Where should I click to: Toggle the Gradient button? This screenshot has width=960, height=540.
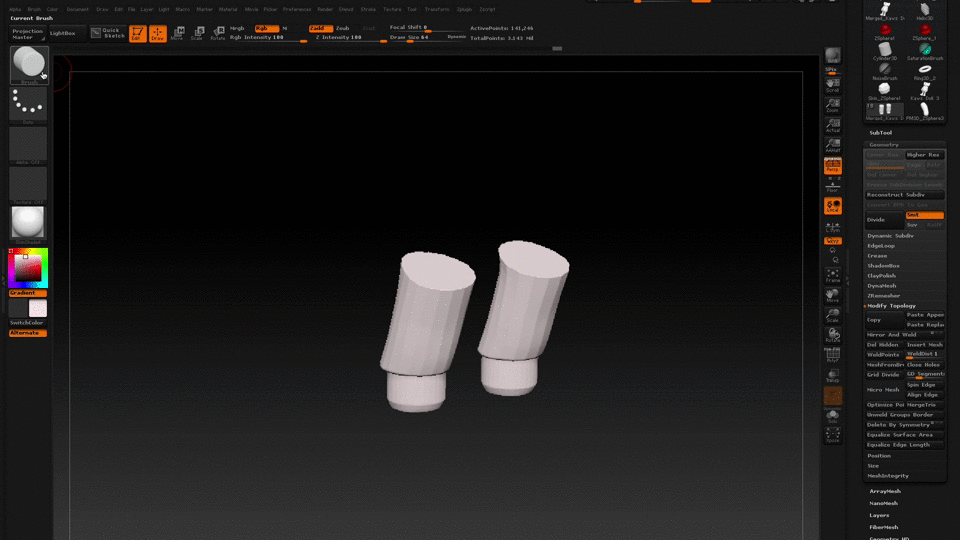pyautogui.click(x=28, y=293)
